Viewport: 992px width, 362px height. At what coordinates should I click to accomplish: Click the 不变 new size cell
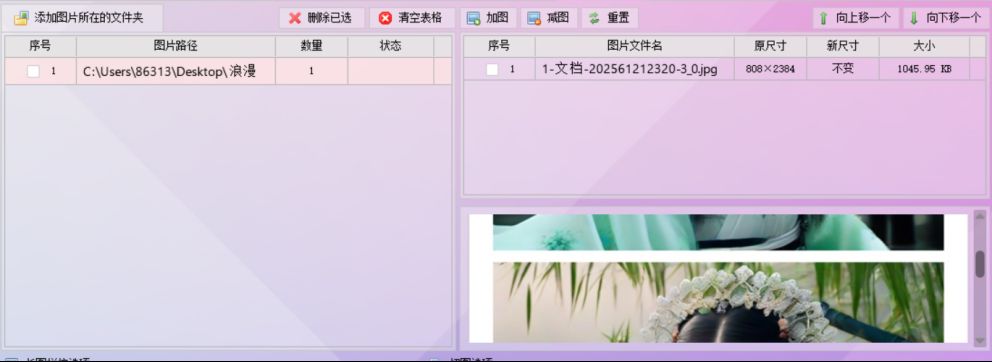(x=843, y=69)
